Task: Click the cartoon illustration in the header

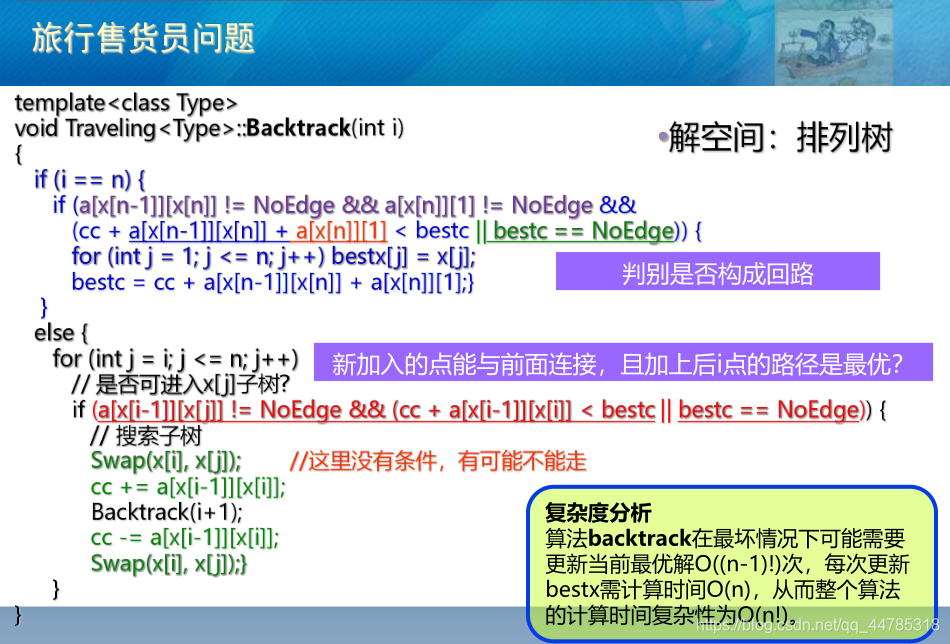Action: pos(833,42)
